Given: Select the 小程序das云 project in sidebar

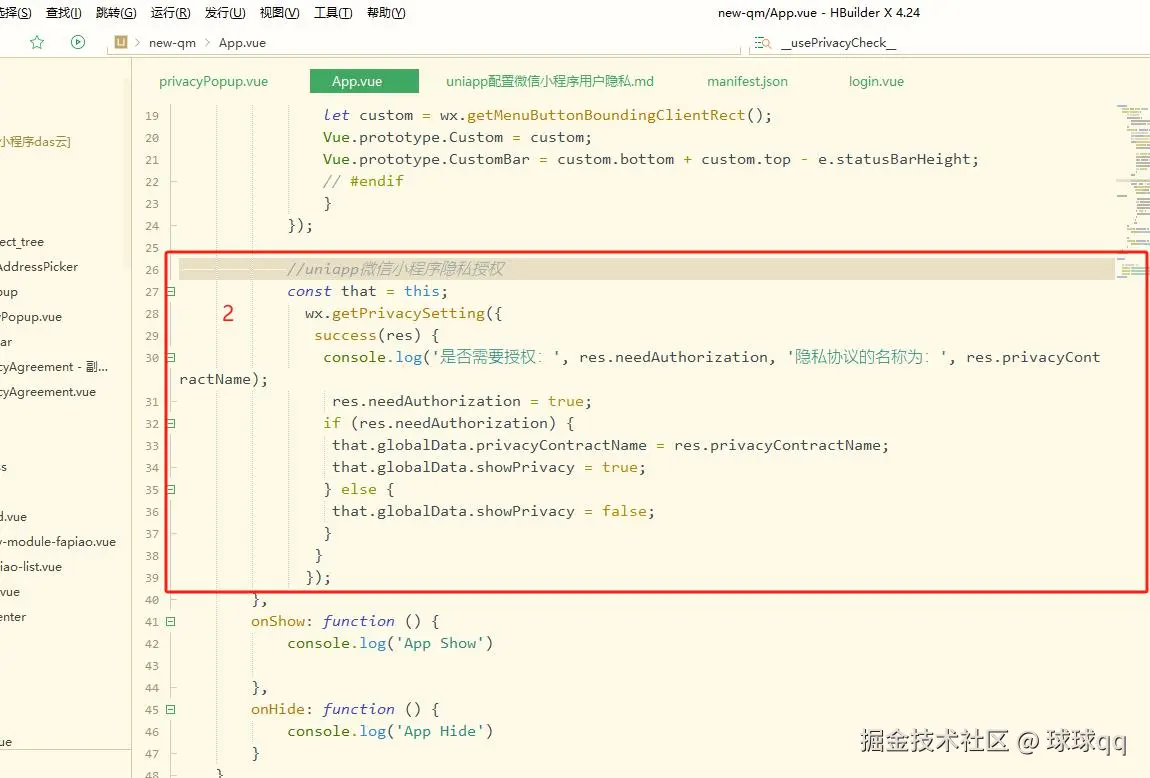Looking at the screenshot, I should pos(35,142).
